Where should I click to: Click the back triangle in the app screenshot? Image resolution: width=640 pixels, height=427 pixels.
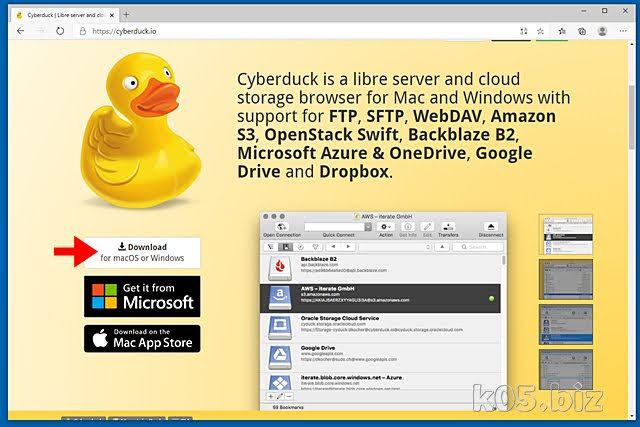[333, 247]
